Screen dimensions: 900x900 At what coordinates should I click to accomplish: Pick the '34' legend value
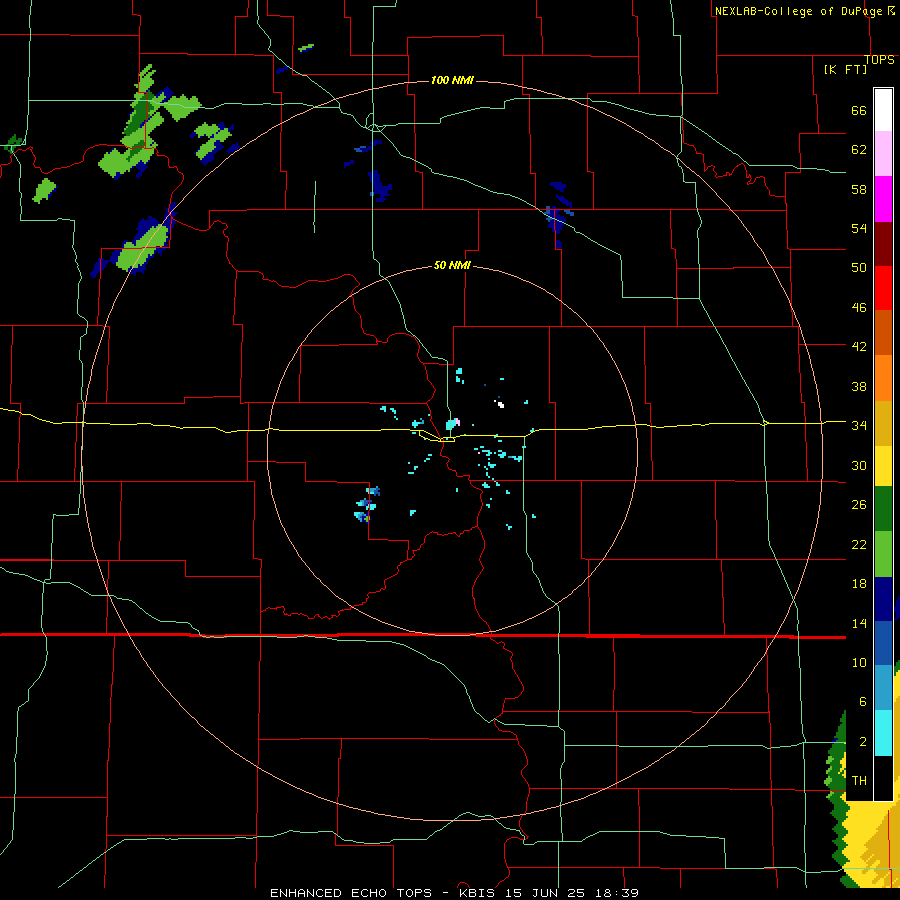coord(859,425)
